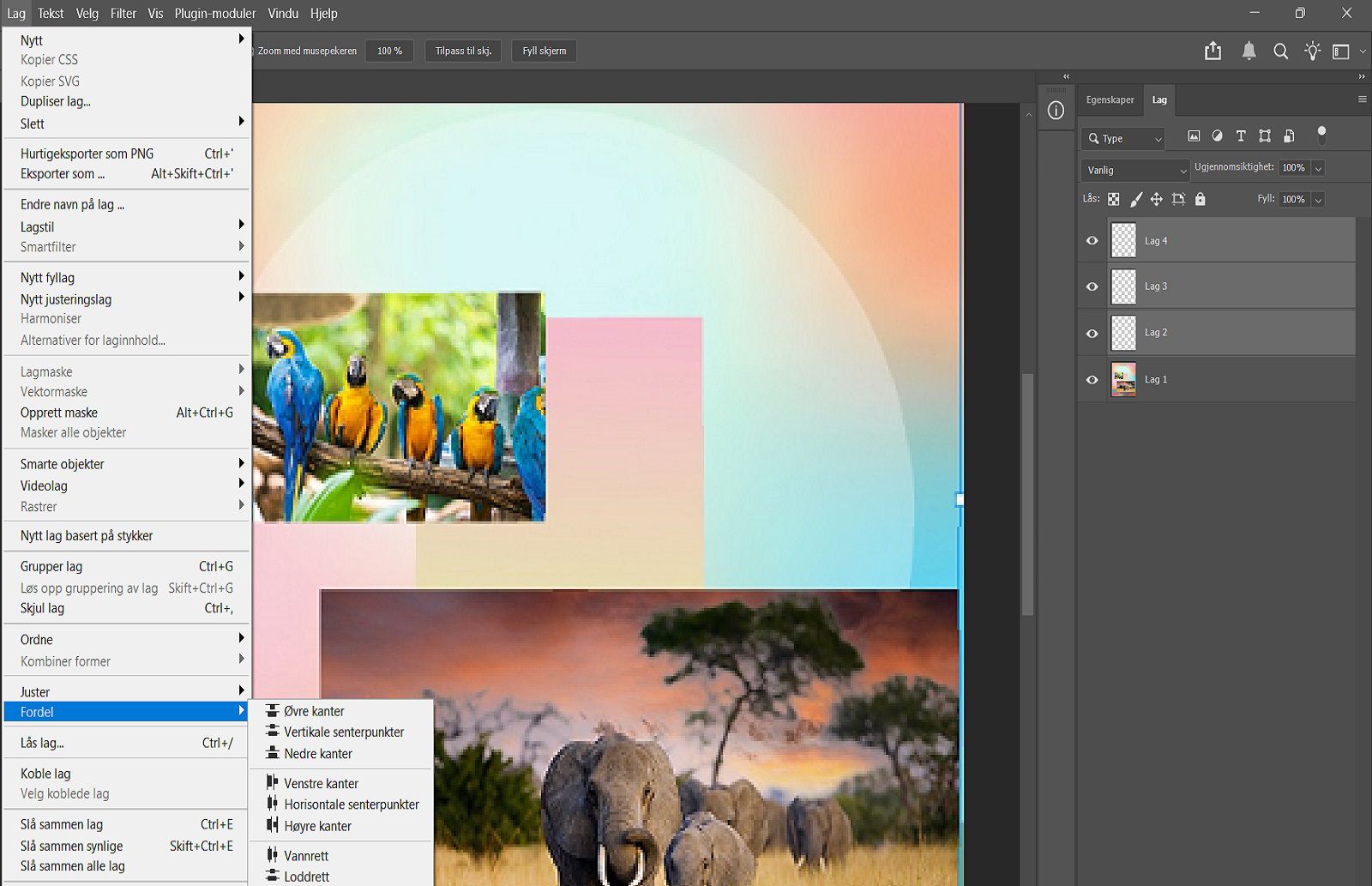
Task: Expand the workspace dropdown arrow at top right
Action: point(1363,51)
